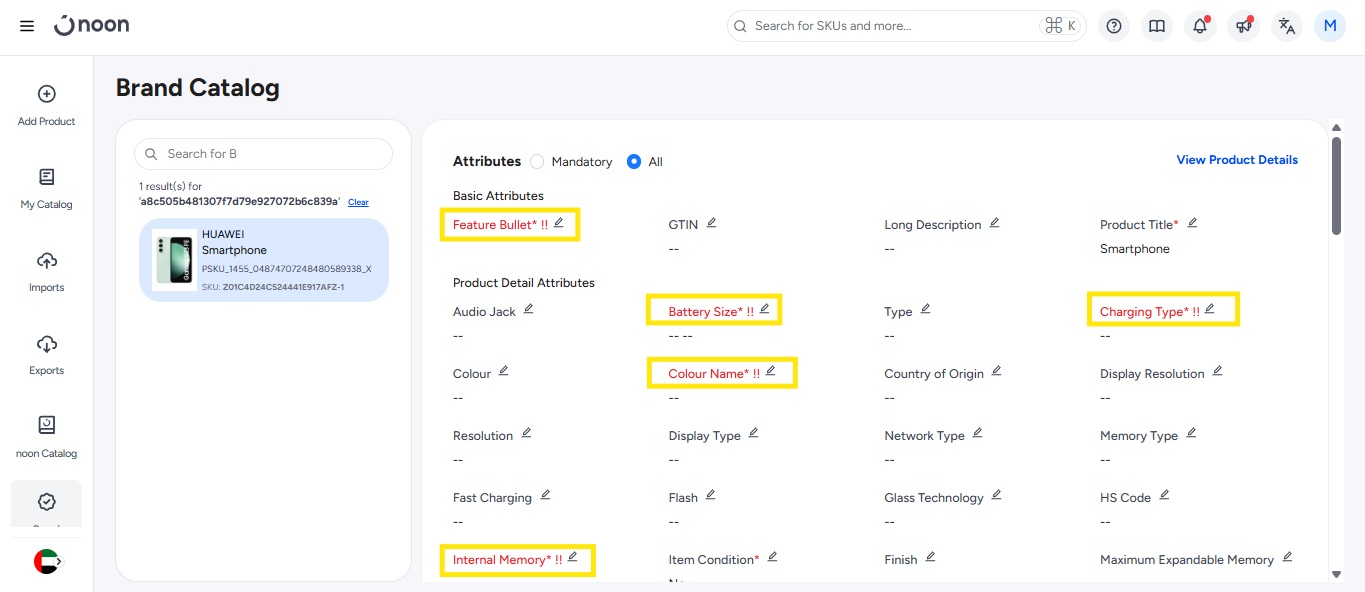This screenshot has height=592, width=1365.
Task: Open Imports in the sidebar
Action: pos(47,271)
